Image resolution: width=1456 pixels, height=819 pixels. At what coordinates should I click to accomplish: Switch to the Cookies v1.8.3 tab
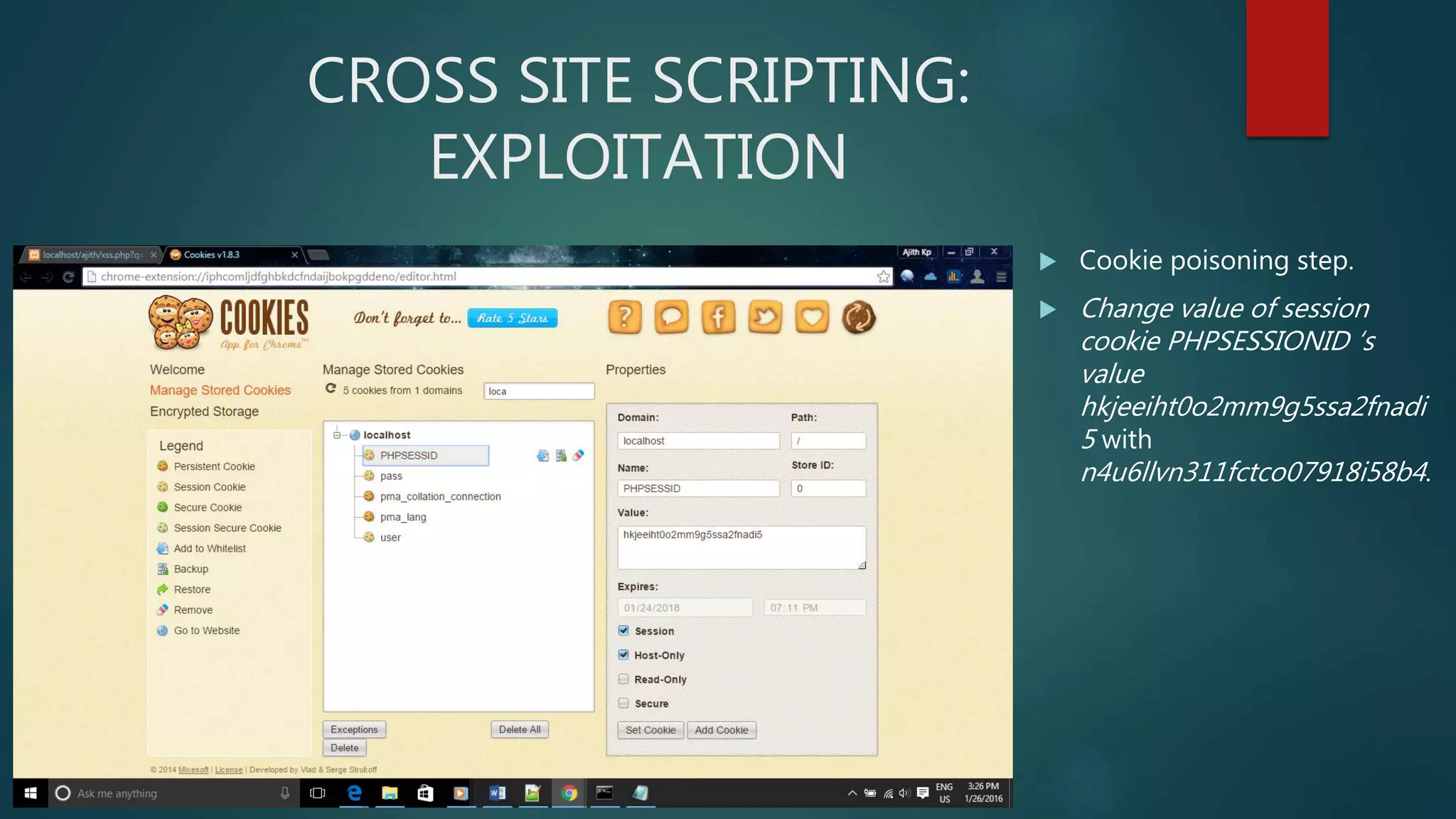(x=233, y=255)
